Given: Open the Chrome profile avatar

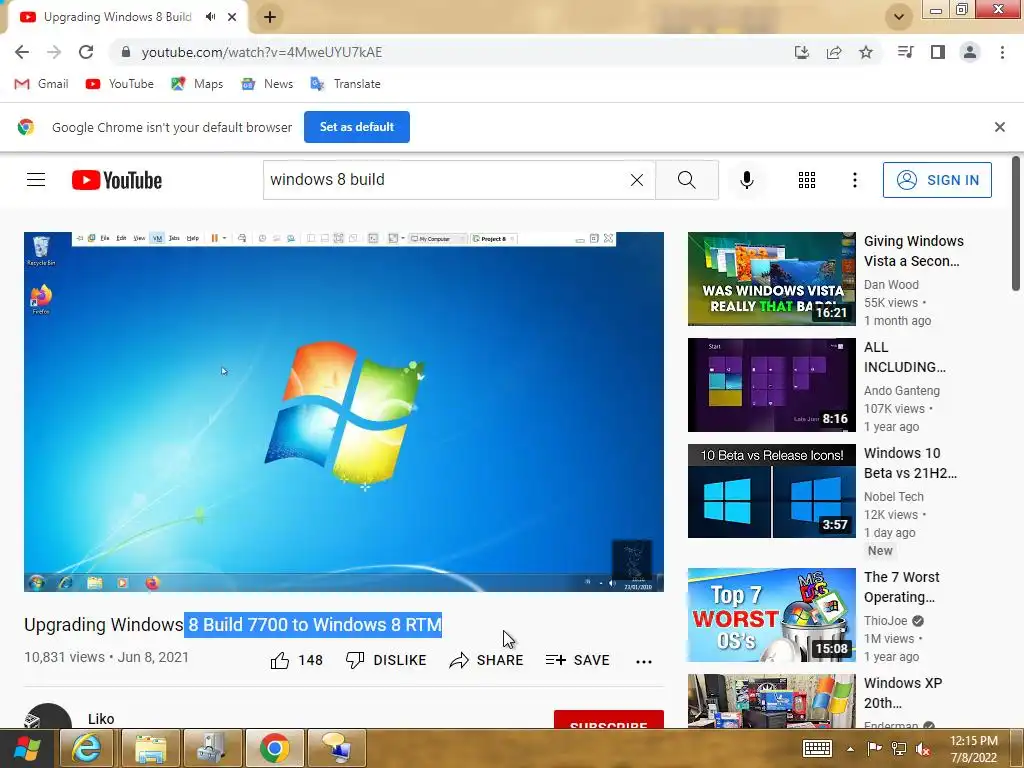Looking at the screenshot, I should pyautogui.click(x=970, y=52).
